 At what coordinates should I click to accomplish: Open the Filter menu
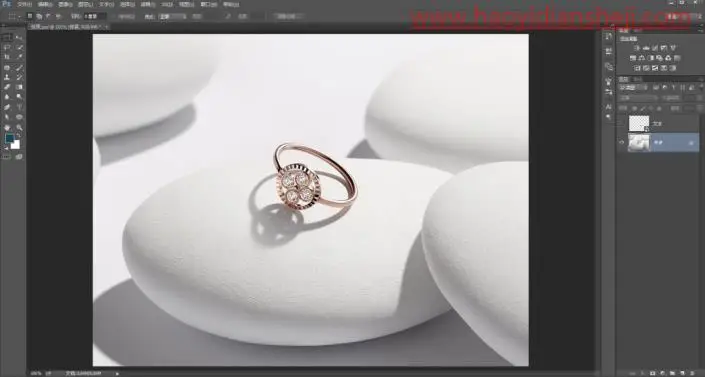[x=148, y=4]
